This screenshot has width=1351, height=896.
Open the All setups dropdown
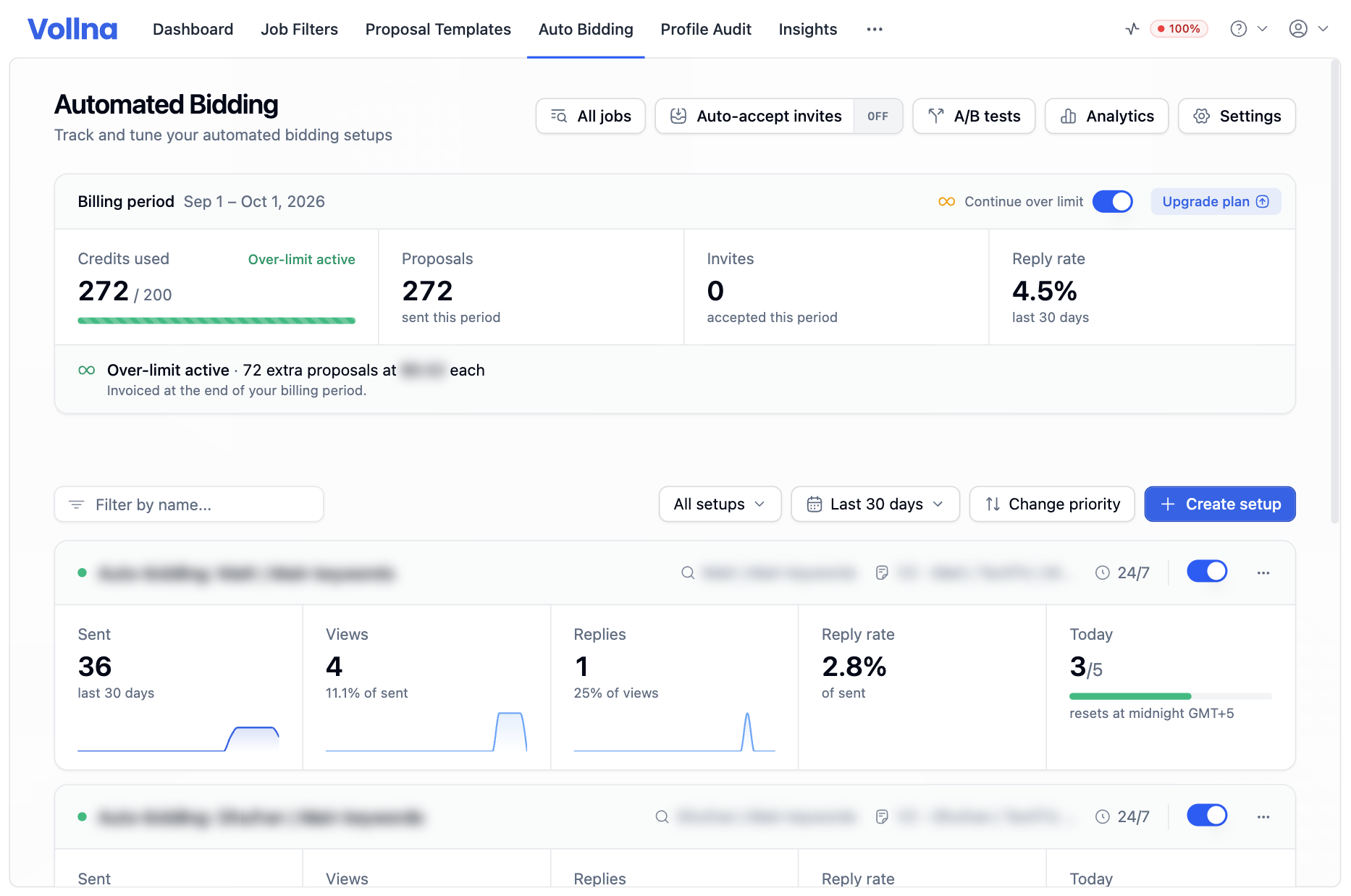(720, 504)
